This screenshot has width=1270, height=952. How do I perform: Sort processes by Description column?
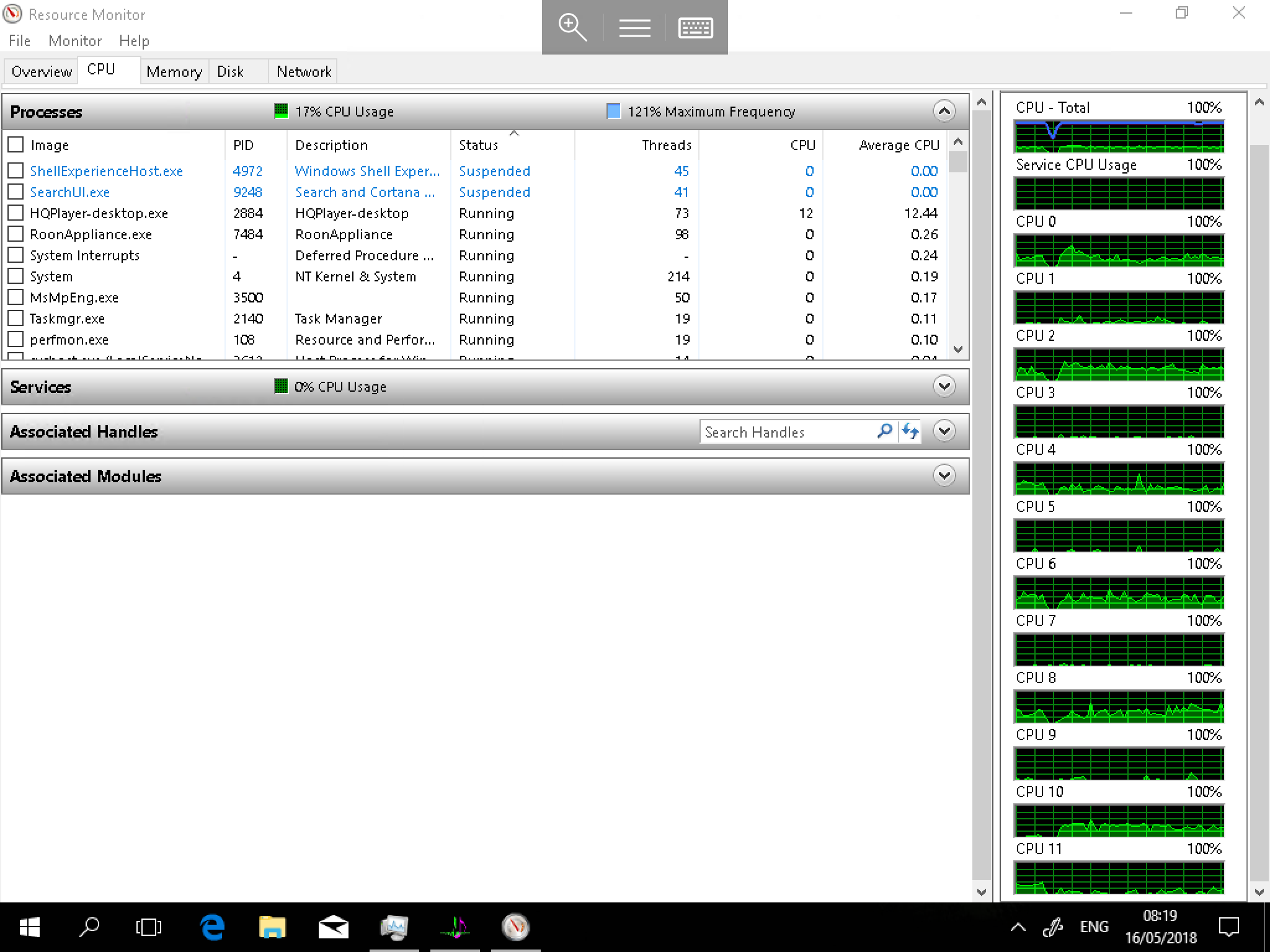369,145
